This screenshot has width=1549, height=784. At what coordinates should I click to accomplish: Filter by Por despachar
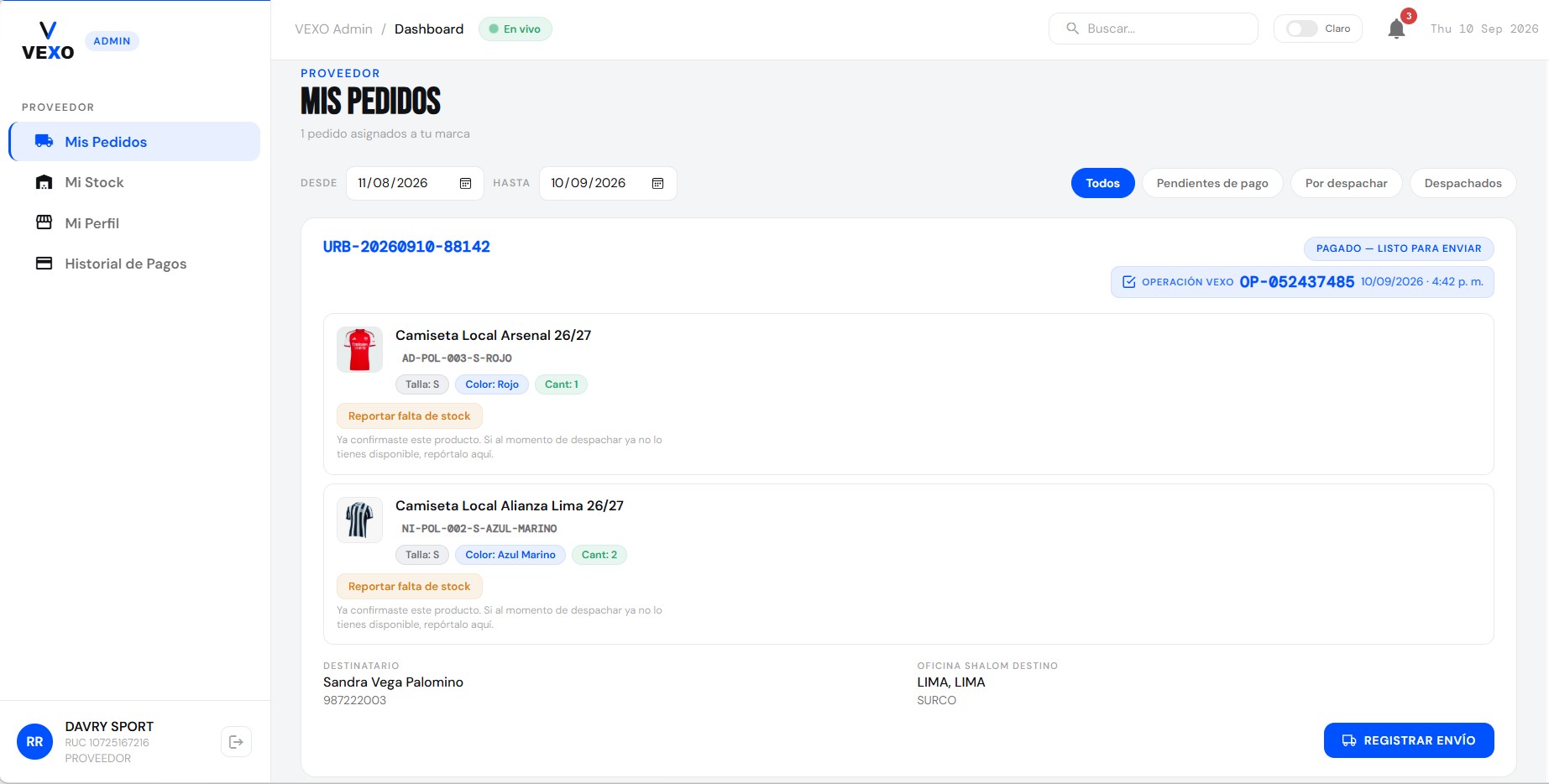(1346, 183)
